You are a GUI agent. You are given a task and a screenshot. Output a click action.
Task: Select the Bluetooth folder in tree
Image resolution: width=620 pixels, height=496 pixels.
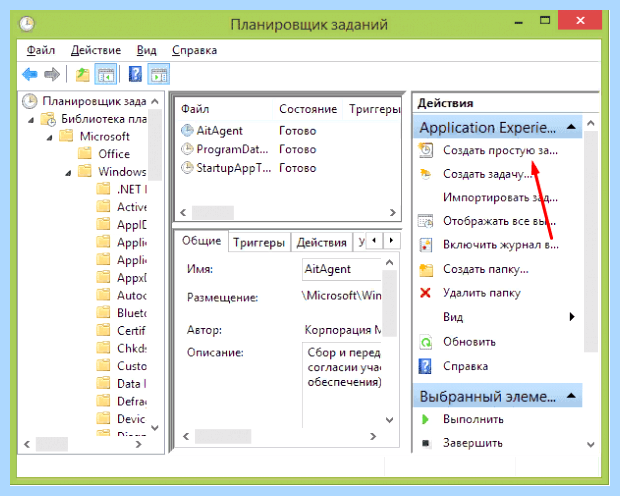(x=122, y=312)
